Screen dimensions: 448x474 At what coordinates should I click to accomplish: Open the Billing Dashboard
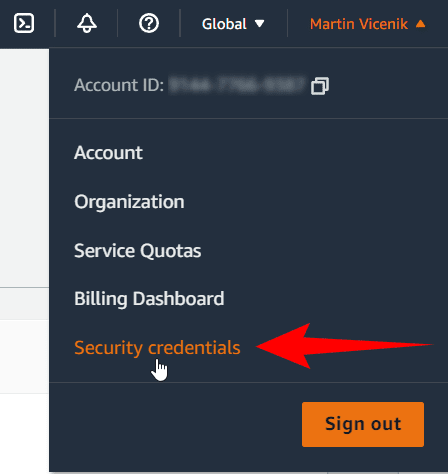click(149, 299)
